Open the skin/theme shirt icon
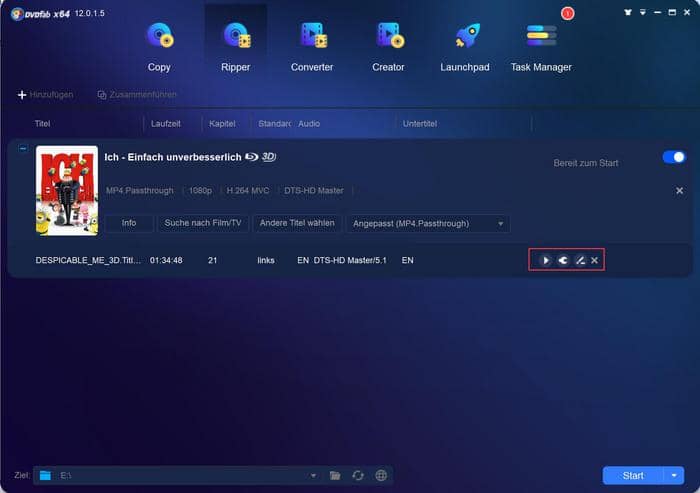 (x=628, y=12)
